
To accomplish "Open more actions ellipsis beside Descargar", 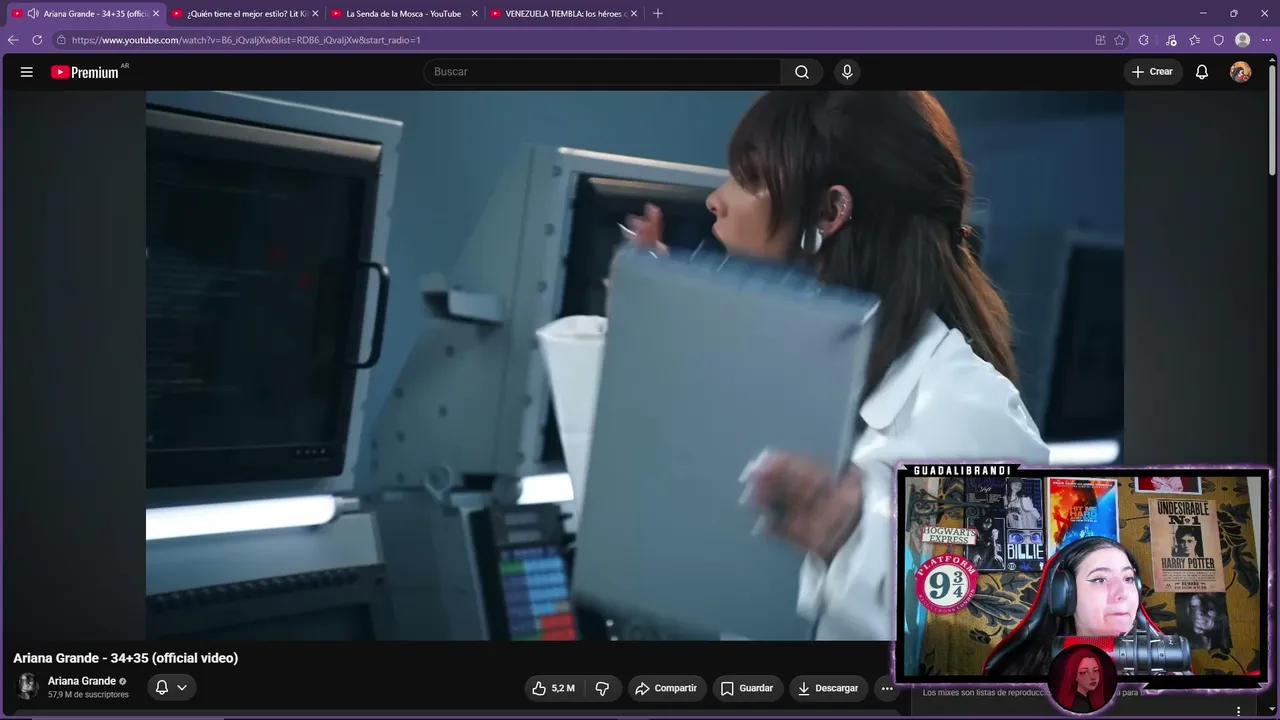I will click(x=886, y=688).
